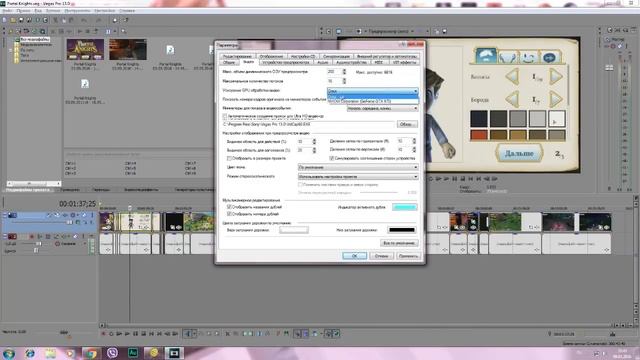Viewport: 640px width, 360px height.
Task: Open 'Инструменты' menu in menu bar
Action: pos(77,11)
